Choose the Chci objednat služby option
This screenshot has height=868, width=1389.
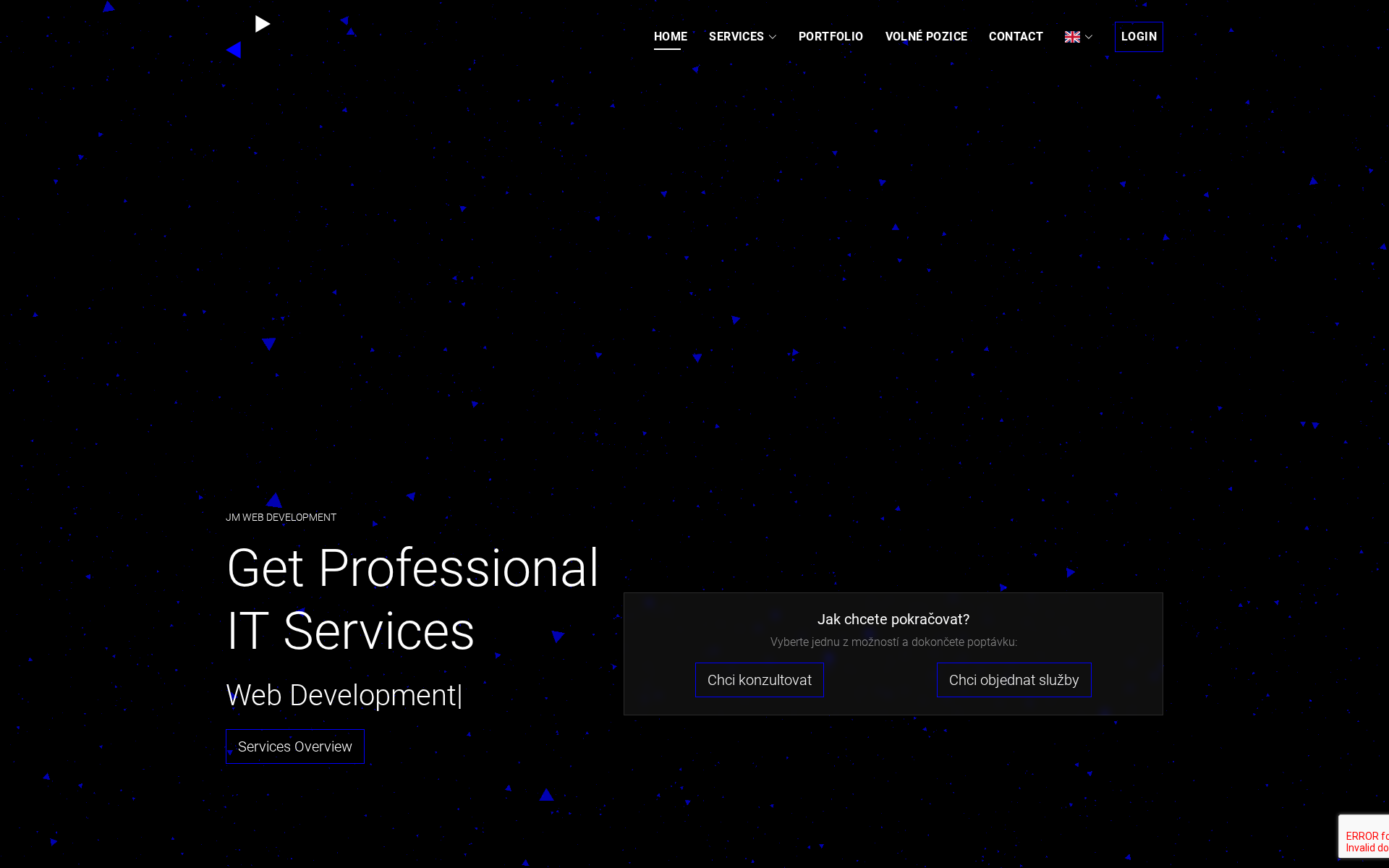(1014, 680)
